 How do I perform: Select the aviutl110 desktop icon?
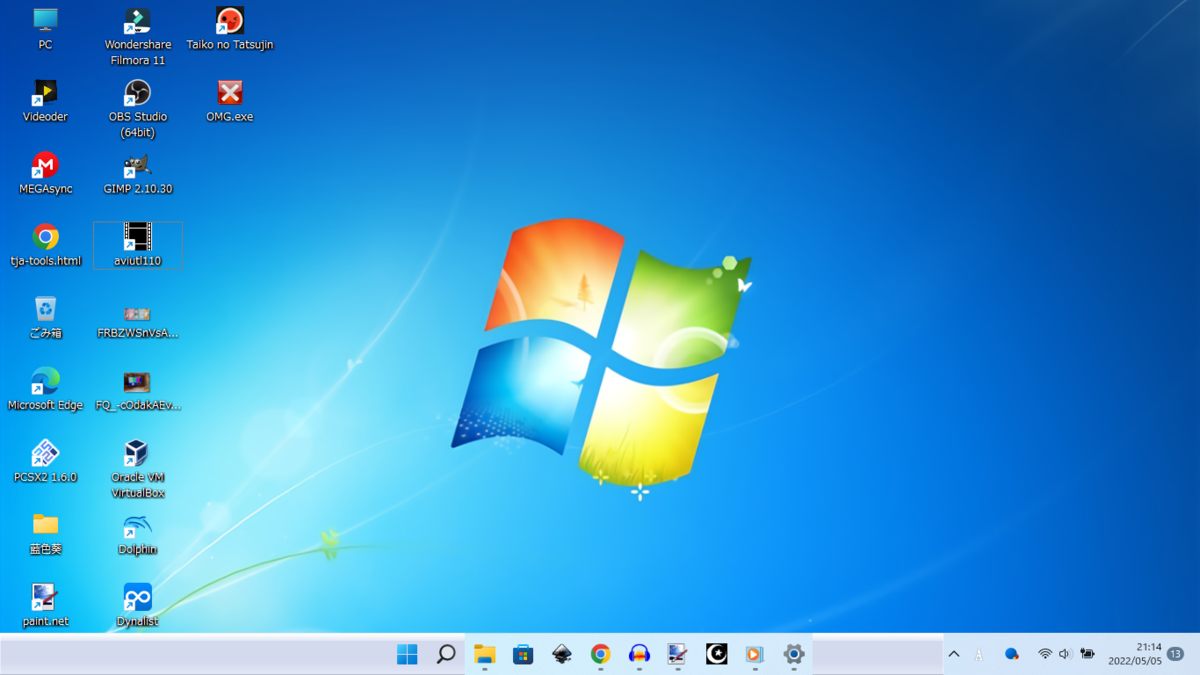click(x=137, y=245)
